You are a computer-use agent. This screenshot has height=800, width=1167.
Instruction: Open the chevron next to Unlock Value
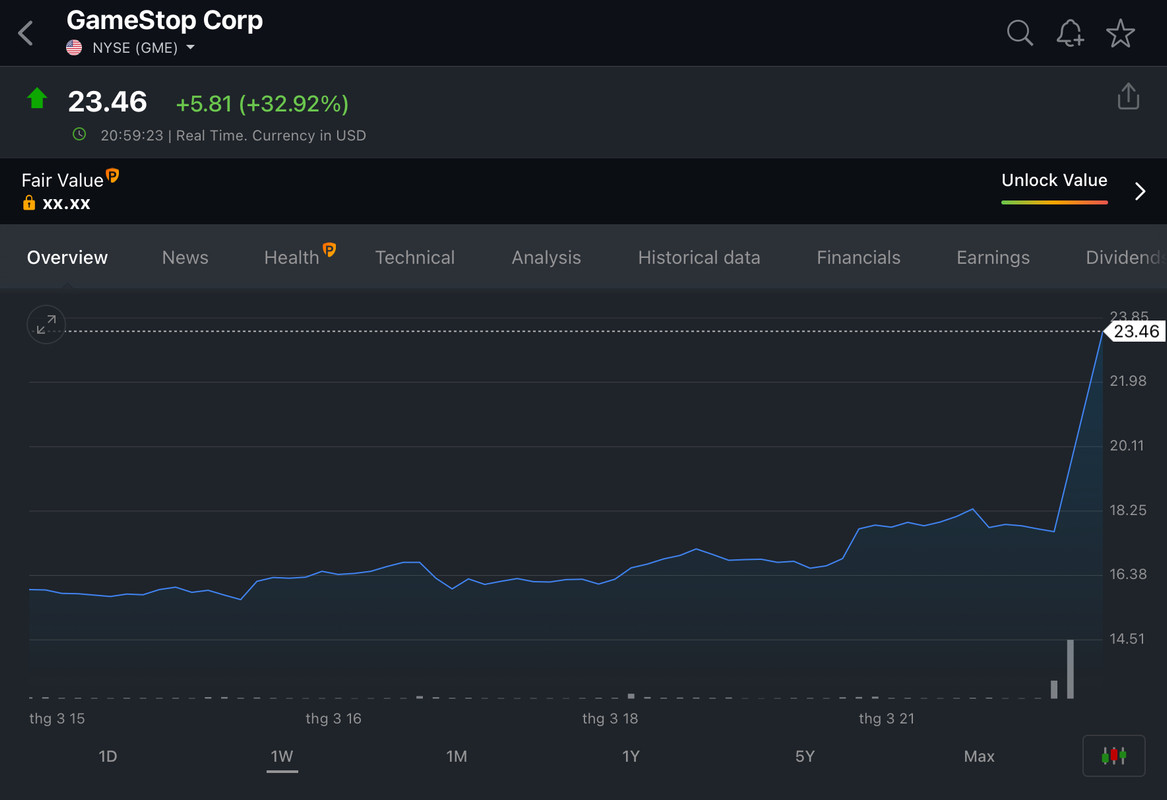click(1139, 191)
